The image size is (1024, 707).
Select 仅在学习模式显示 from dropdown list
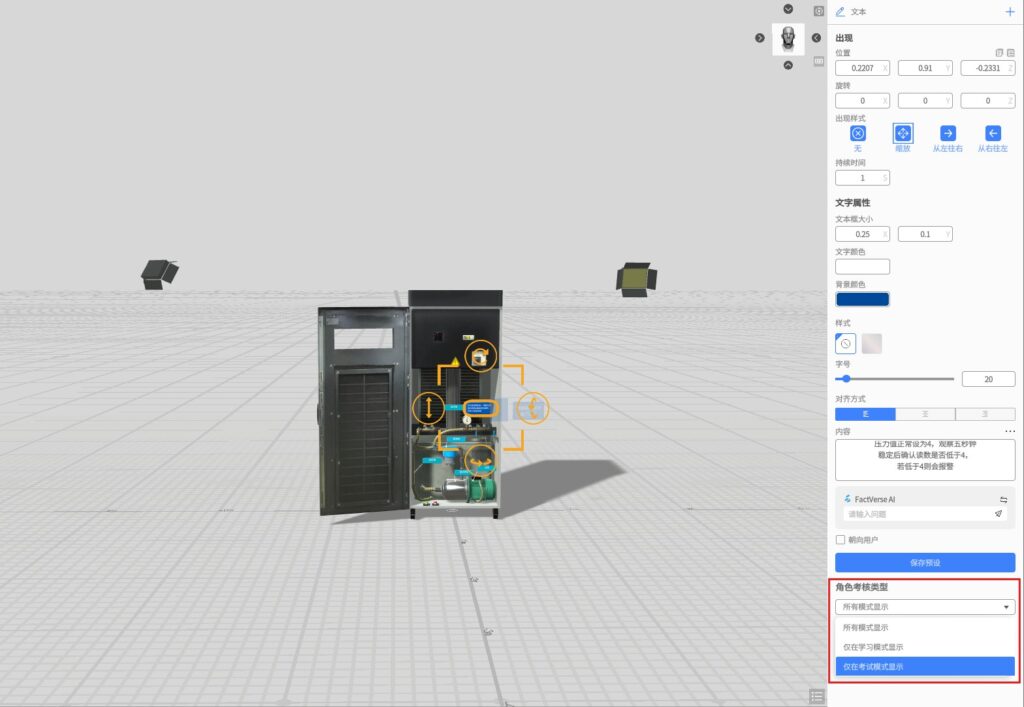(925, 647)
